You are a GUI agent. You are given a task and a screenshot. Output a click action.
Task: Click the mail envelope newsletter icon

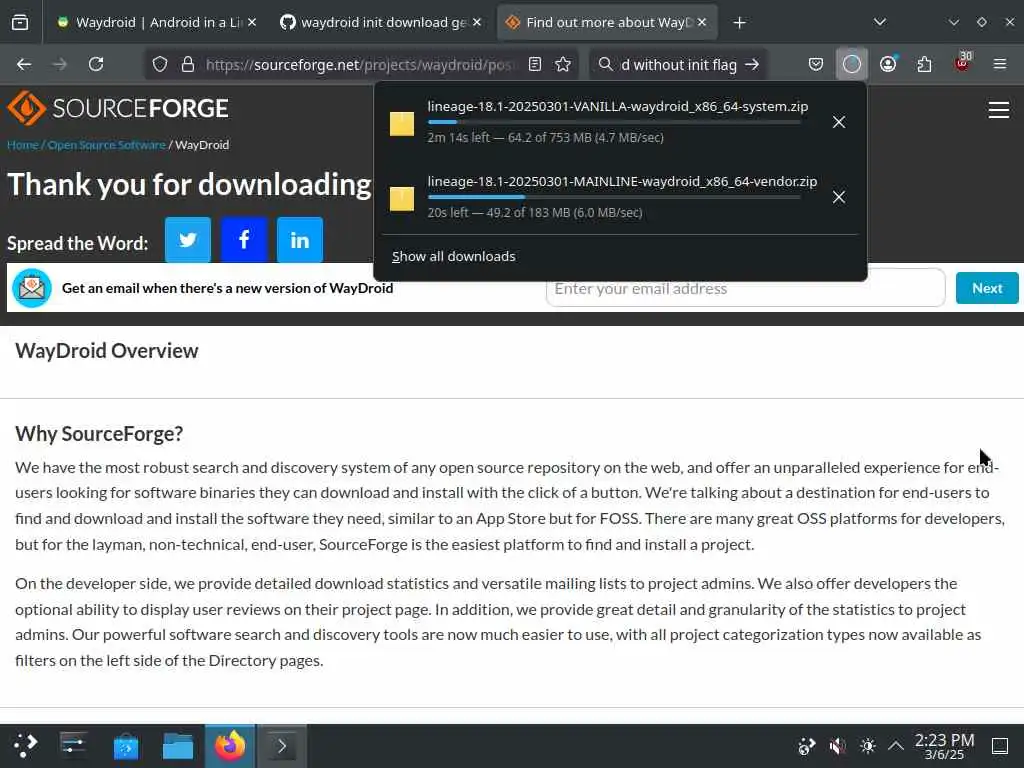(31, 288)
